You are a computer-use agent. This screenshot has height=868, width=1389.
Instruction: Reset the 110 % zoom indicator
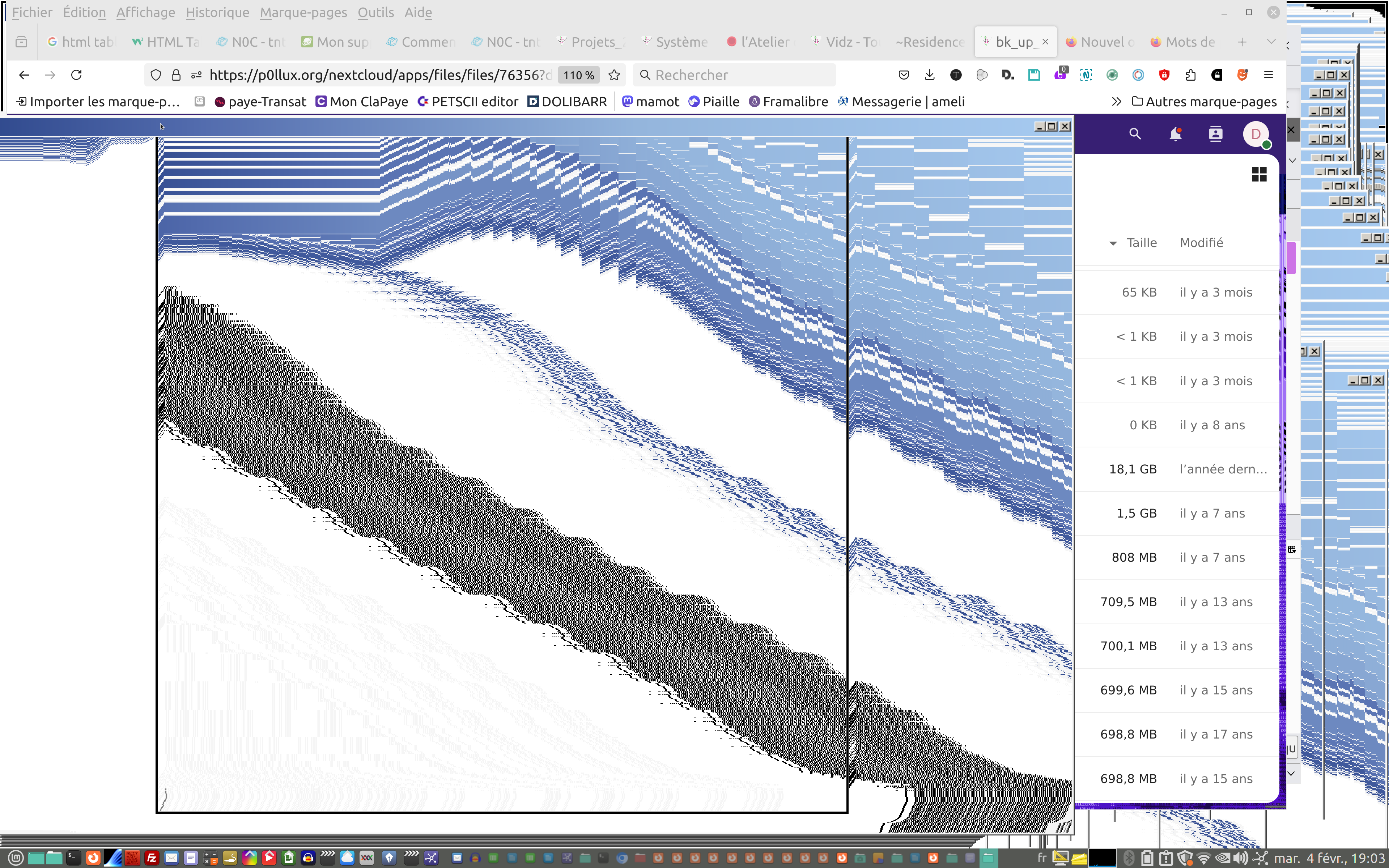(578, 75)
